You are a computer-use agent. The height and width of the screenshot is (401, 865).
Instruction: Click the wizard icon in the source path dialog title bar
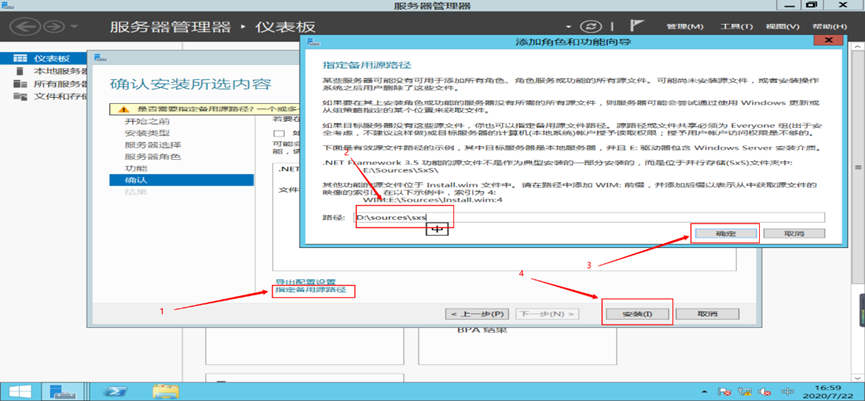pyautogui.click(x=312, y=41)
